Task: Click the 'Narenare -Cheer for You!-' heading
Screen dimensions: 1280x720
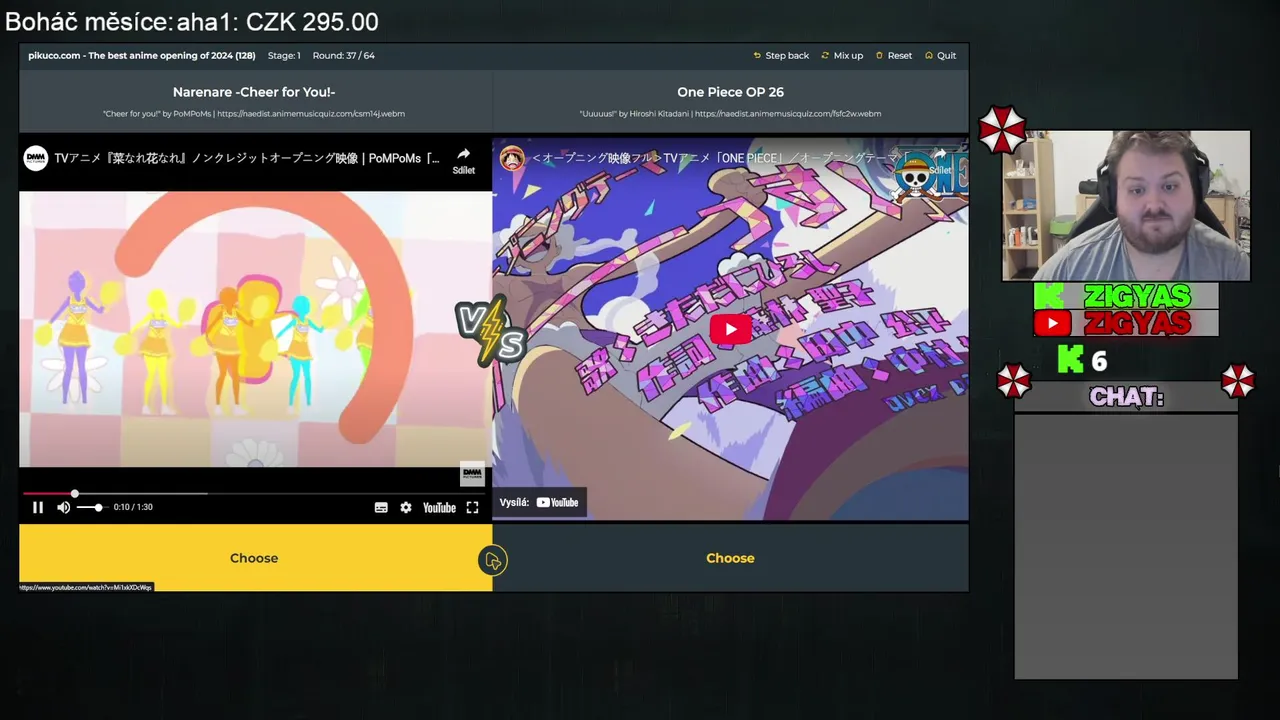Action: tap(254, 92)
